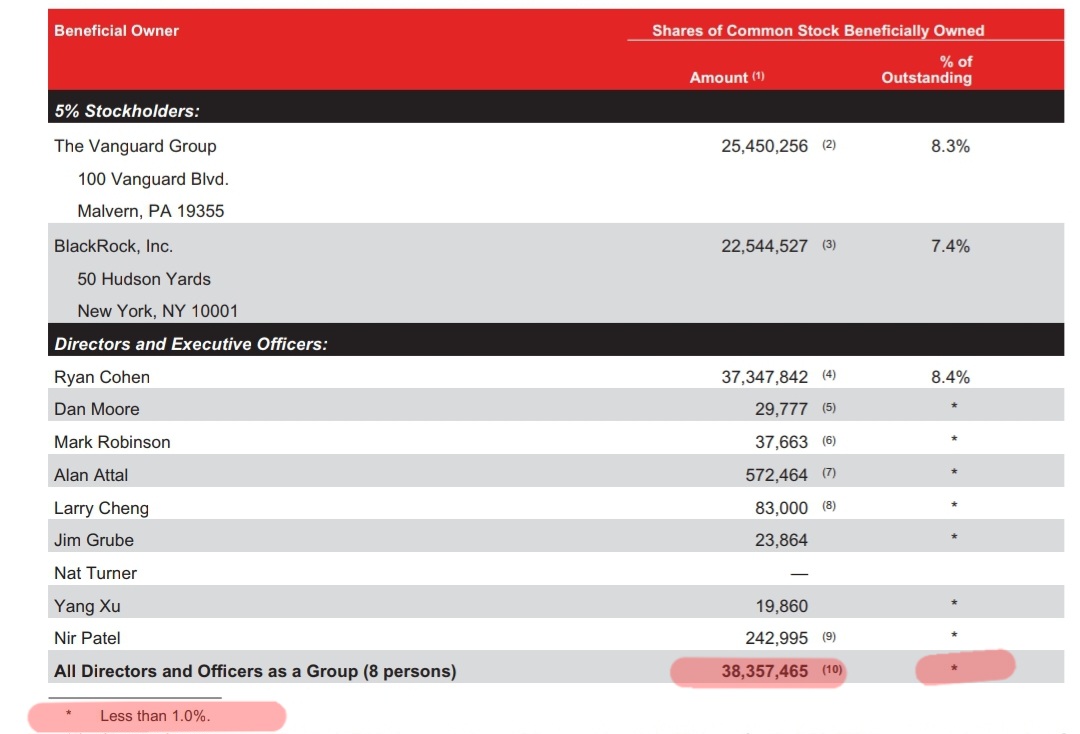Click footnote marker (4) in Ryan Cohen row
The width and height of the screenshot is (1080, 734).
[829, 375]
